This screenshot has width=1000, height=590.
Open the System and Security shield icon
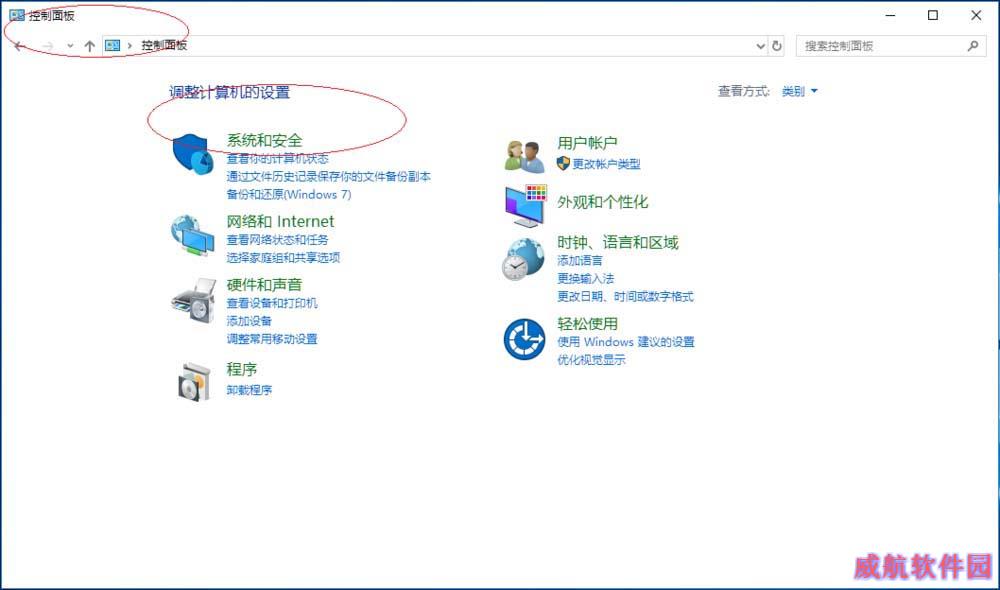click(x=193, y=154)
